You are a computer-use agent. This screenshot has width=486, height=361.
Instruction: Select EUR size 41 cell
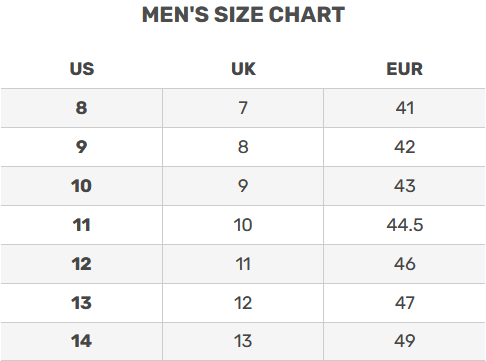[404, 108]
